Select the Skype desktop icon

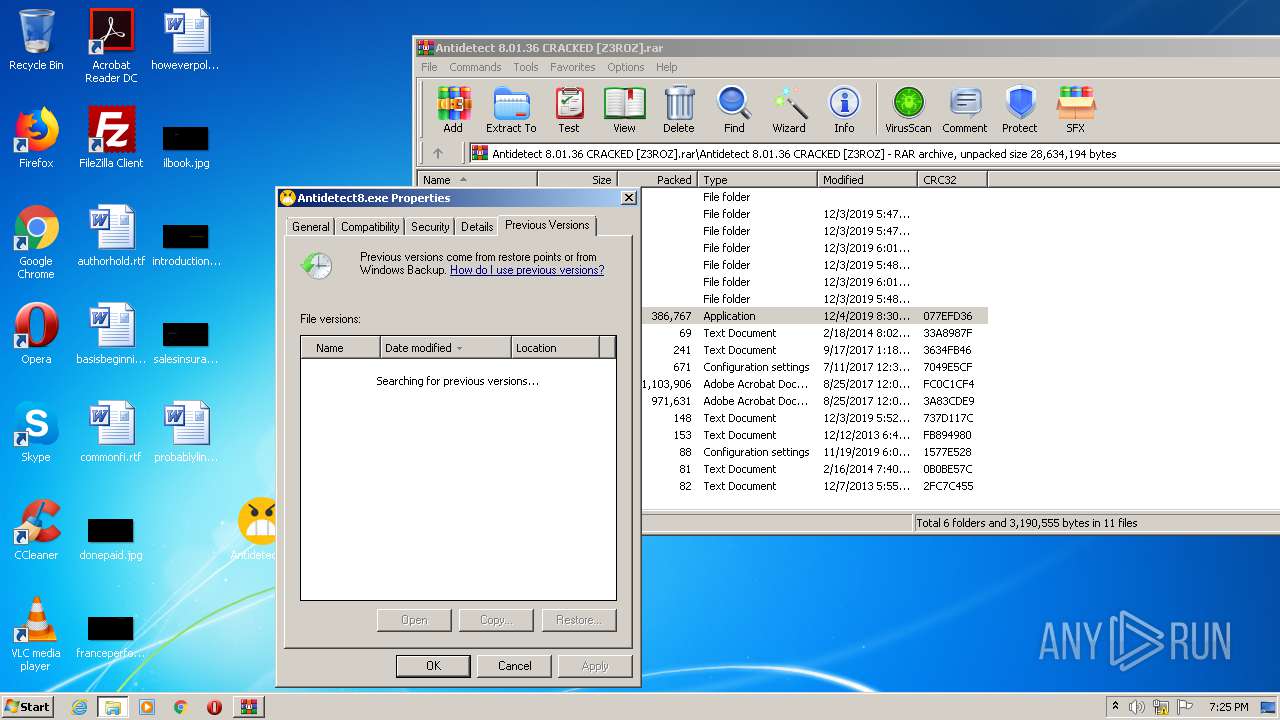[x=36, y=432]
